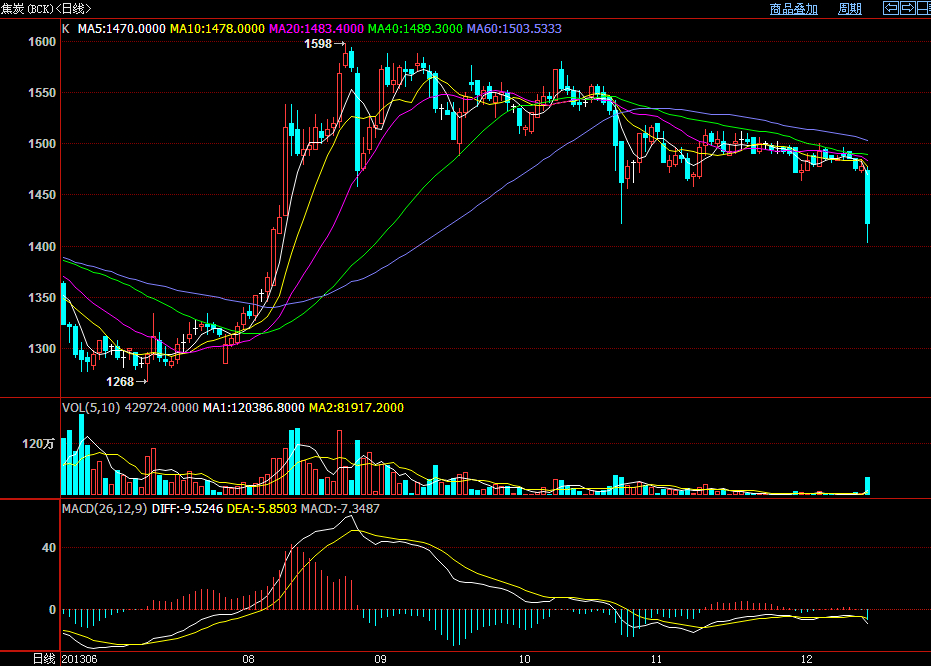Click the 120万 volume axis label
This screenshot has height=666, width=931.
point(39,444)
